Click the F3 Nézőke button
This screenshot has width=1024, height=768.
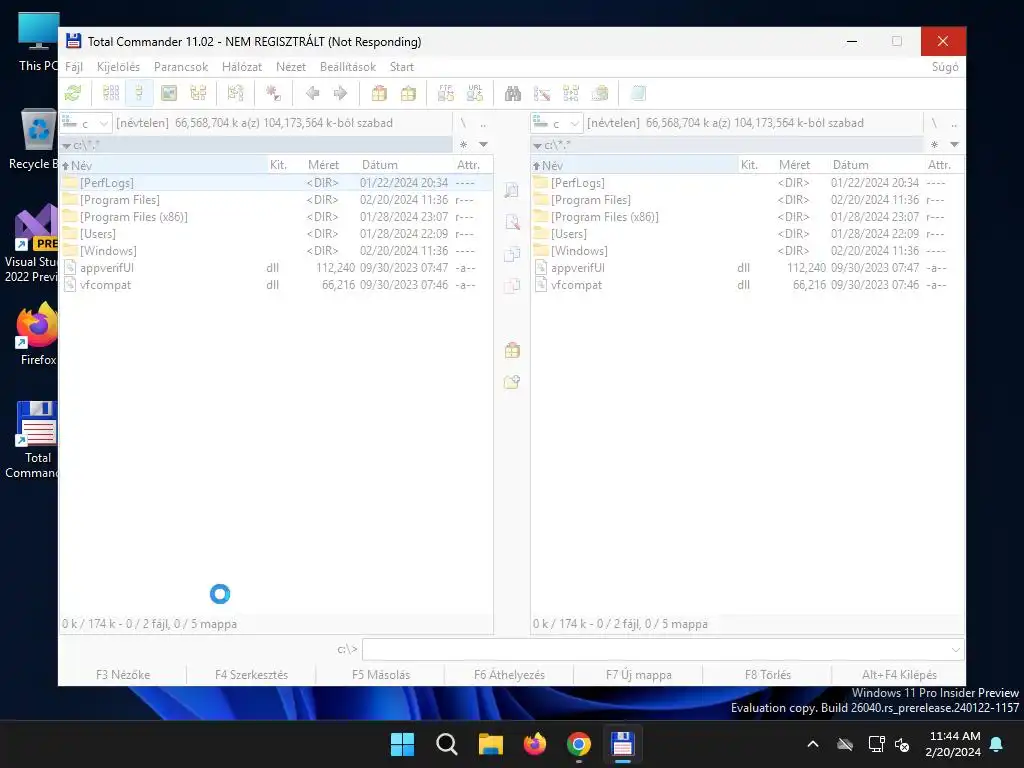coord(123,675)
